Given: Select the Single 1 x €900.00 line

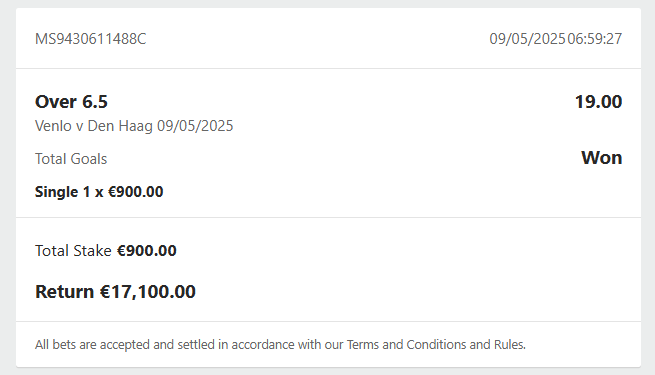Looking at the screenshot, I should (x=99, y=192).
